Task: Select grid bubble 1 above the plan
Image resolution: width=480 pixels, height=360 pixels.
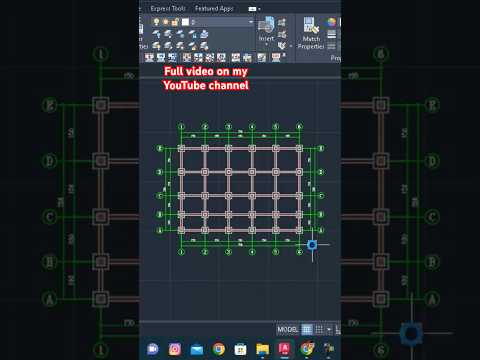Action: point(181,127)
